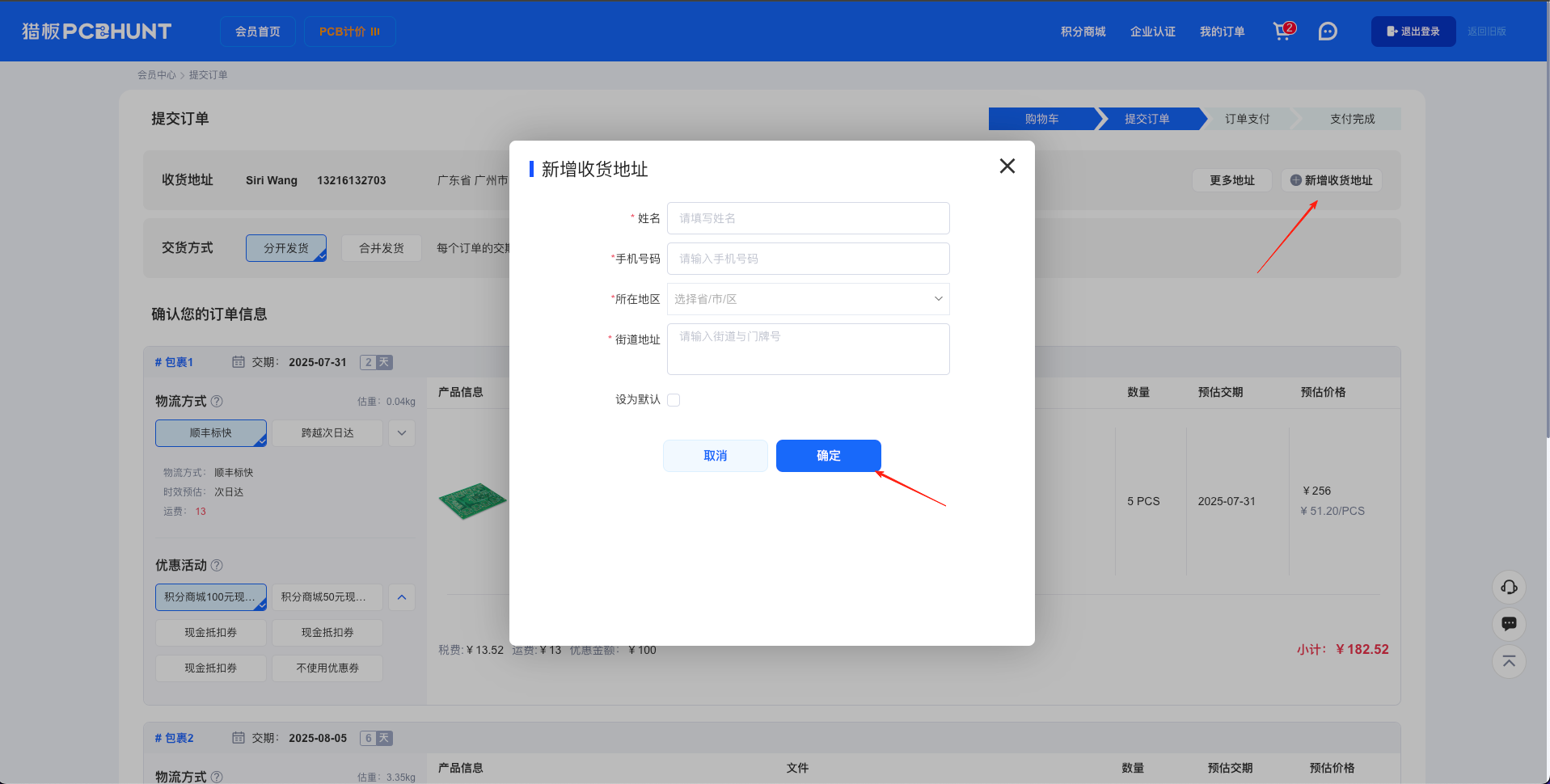Open 我的订单 in the navigation bar
This screenshot has height=784, width=1550.
[x=1222, y=31]
